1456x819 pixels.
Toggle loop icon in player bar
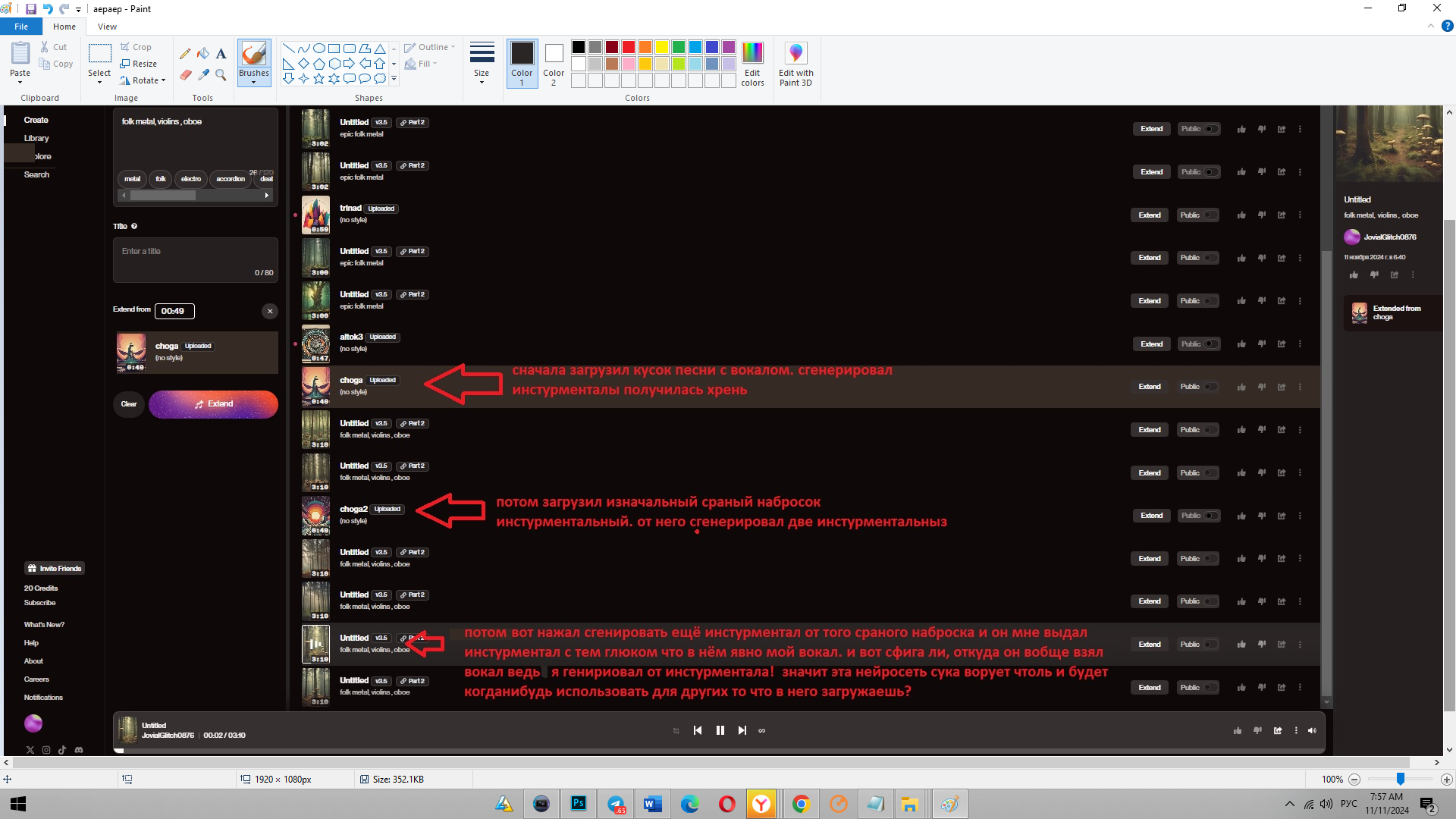pos(762,731)
